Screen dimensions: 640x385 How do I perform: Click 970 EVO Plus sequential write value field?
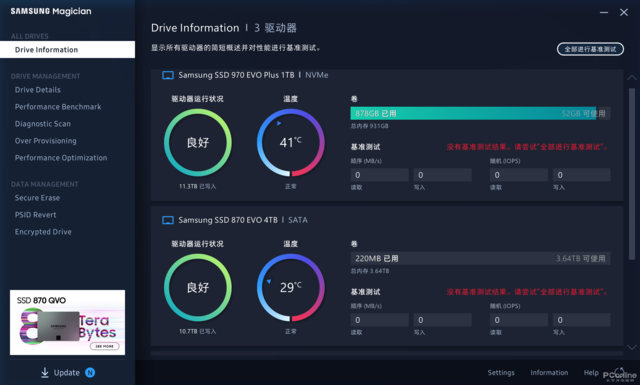coord(442,175)
